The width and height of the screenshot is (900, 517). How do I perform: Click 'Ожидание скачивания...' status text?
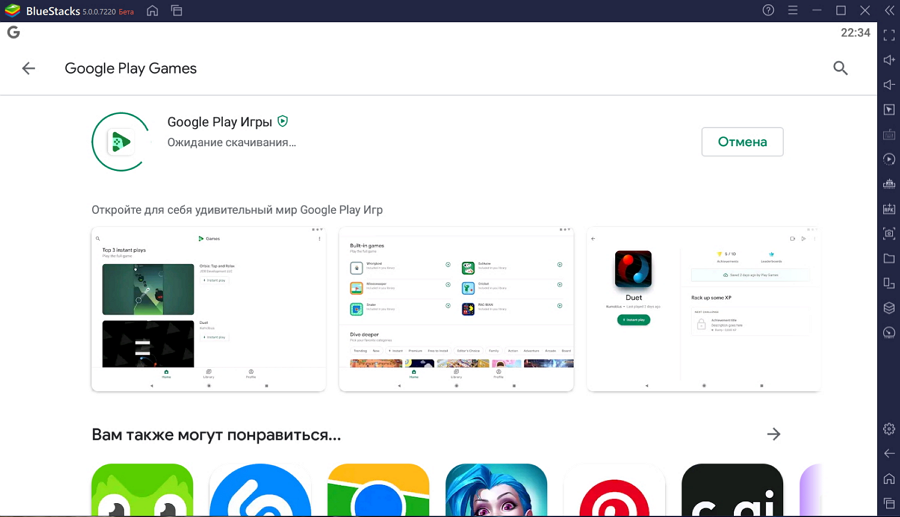point(231,142)
